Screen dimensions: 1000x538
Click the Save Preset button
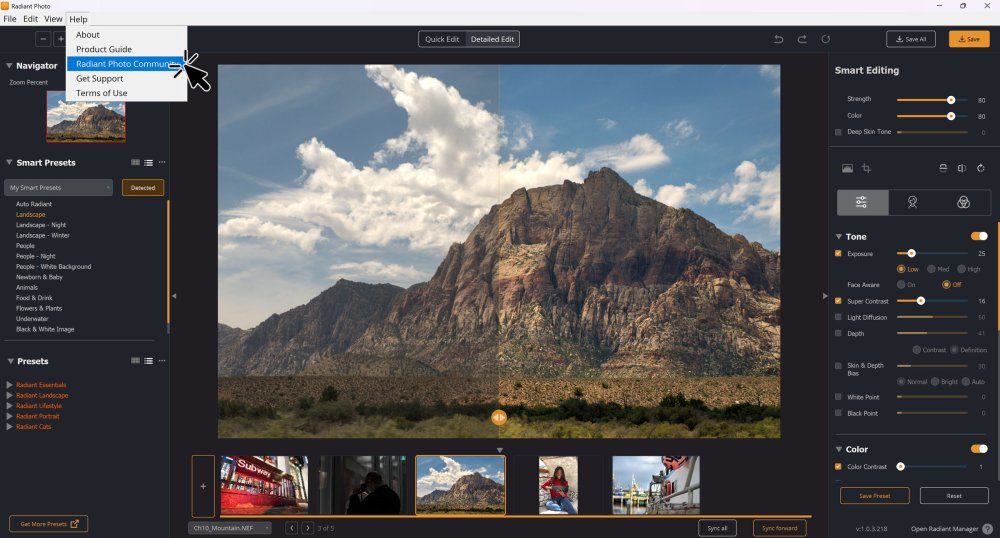point(874,495)
